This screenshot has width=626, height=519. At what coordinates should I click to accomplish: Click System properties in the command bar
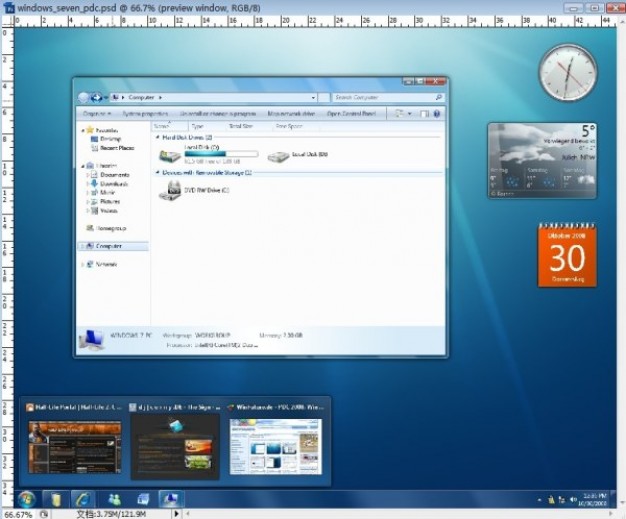pyautogui.click(x=145, y=114)
